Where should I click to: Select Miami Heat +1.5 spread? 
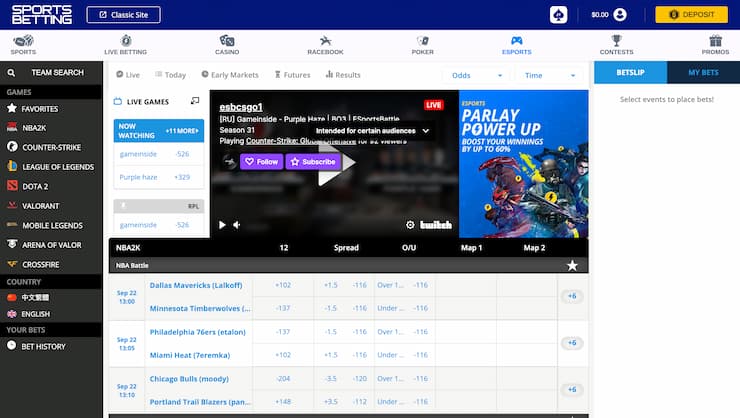coord(345,355)
